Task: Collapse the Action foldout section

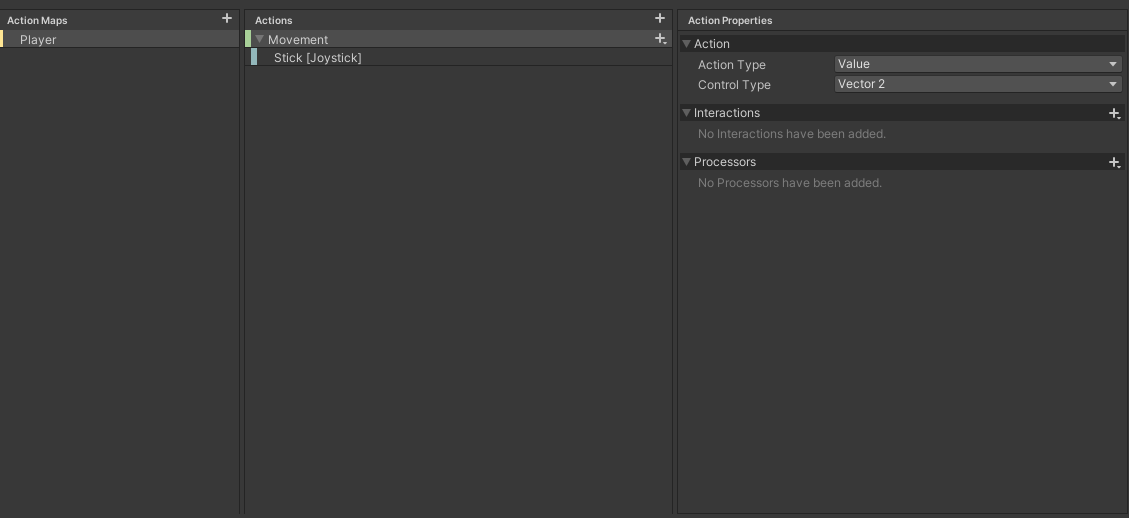Action: (686, 44)
